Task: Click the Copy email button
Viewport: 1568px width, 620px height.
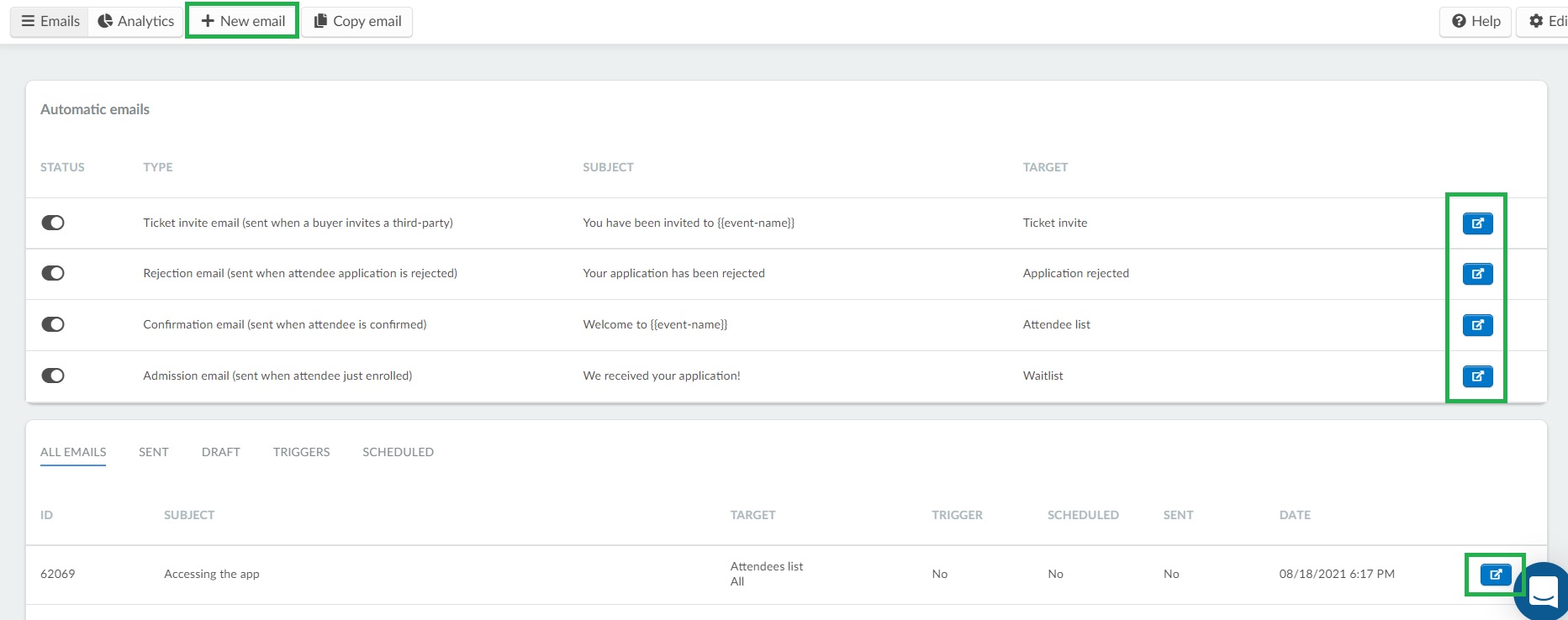Action: click(x=357, y=21)
